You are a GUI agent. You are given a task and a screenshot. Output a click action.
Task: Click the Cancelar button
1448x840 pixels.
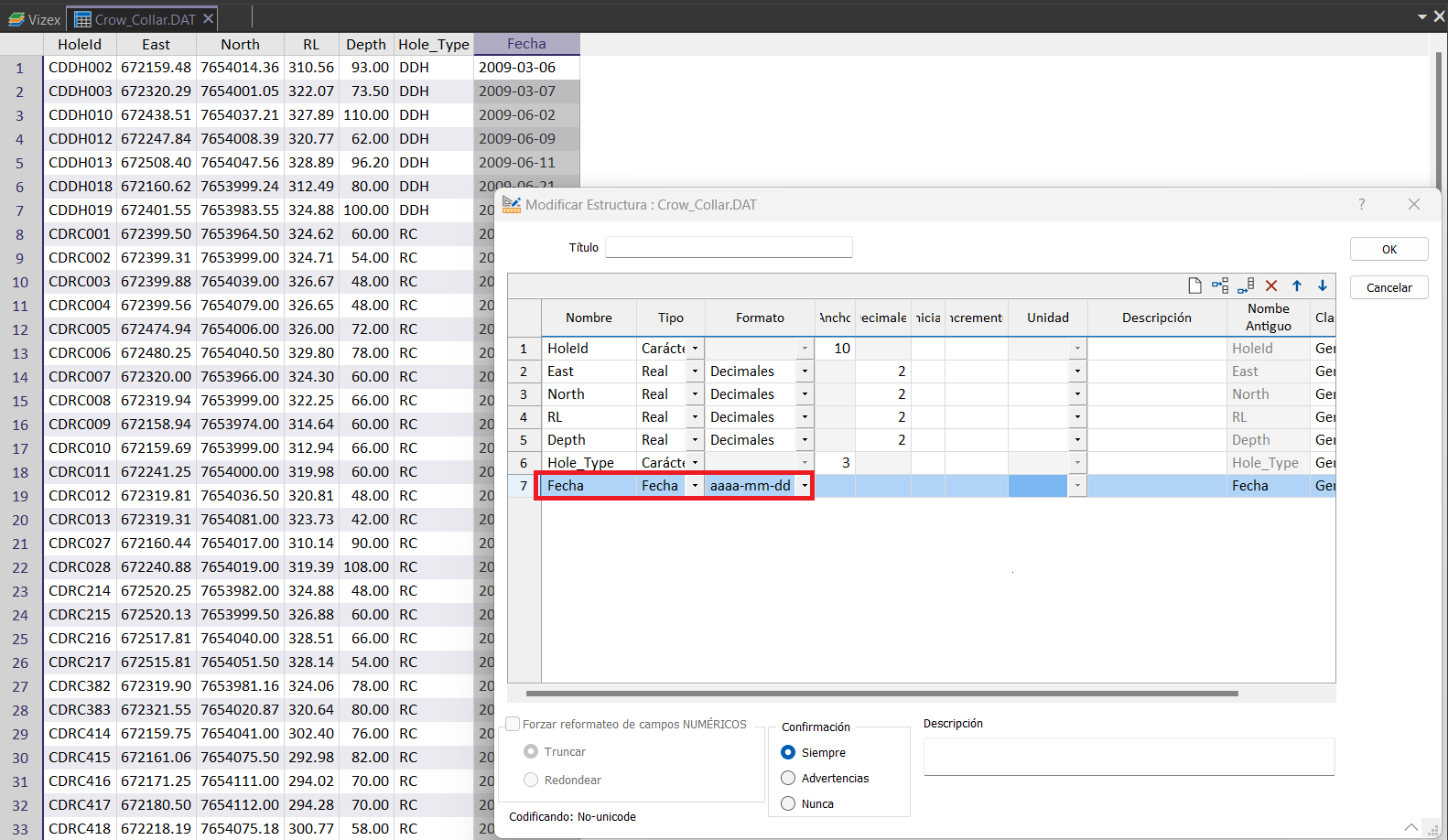1389,287
